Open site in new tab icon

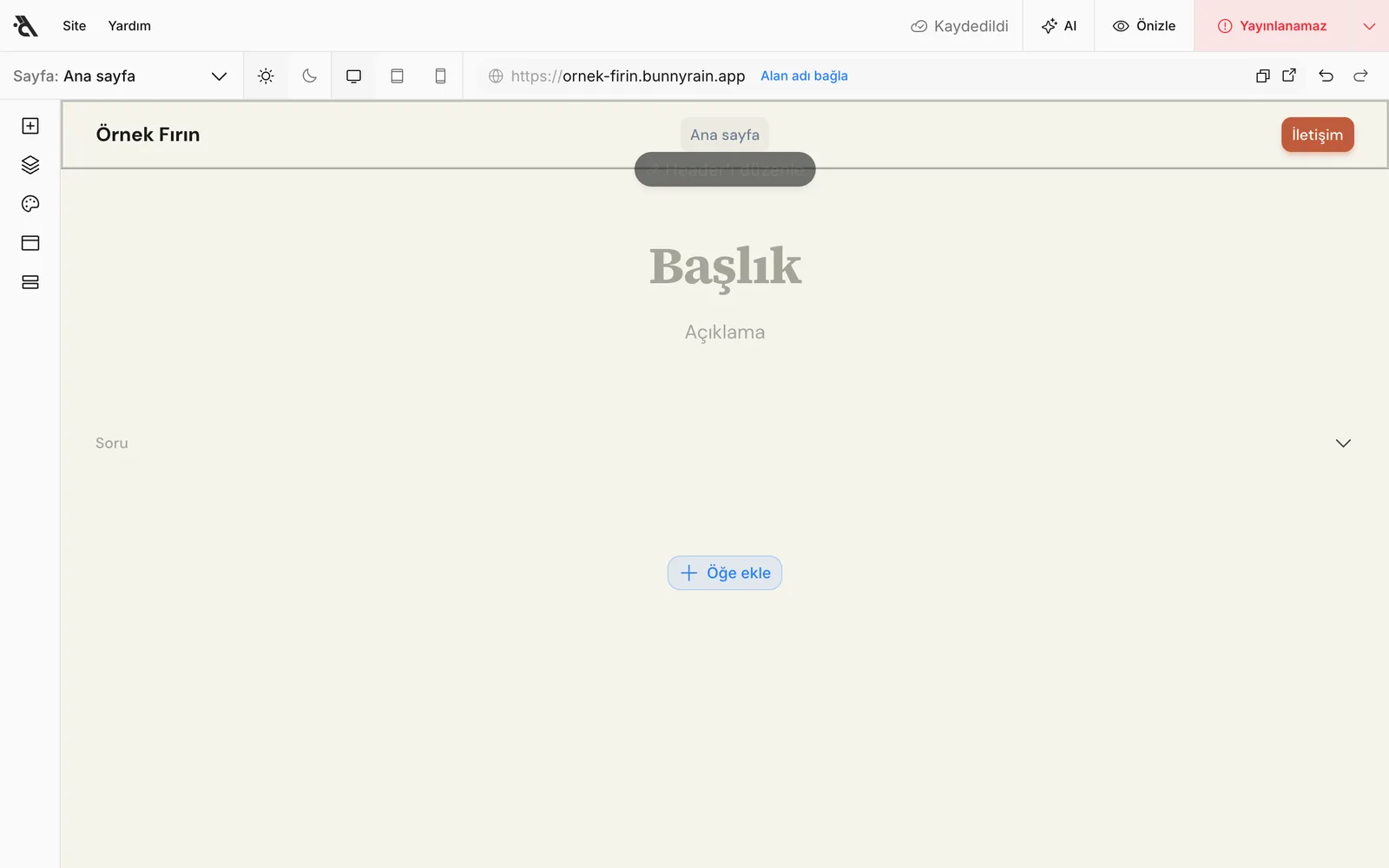coord(1289,76)
